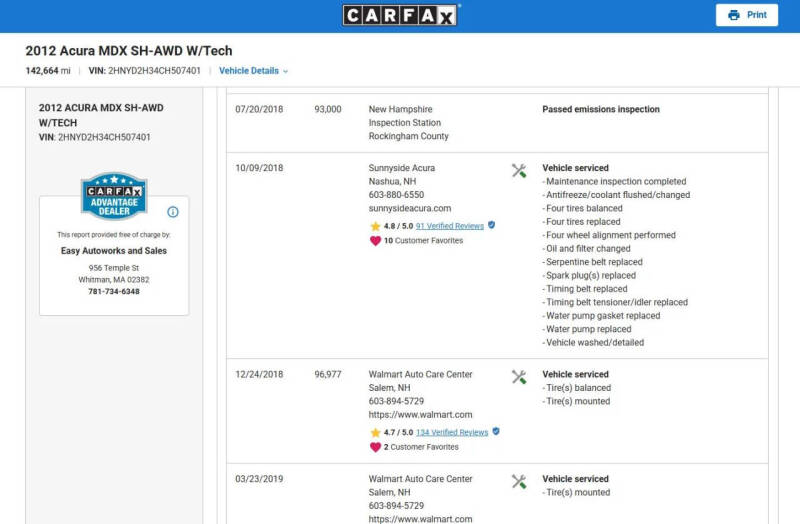800x524 pixels.
Task: Expand the Vehicle Details dropdown
Action: click(254, 71)
